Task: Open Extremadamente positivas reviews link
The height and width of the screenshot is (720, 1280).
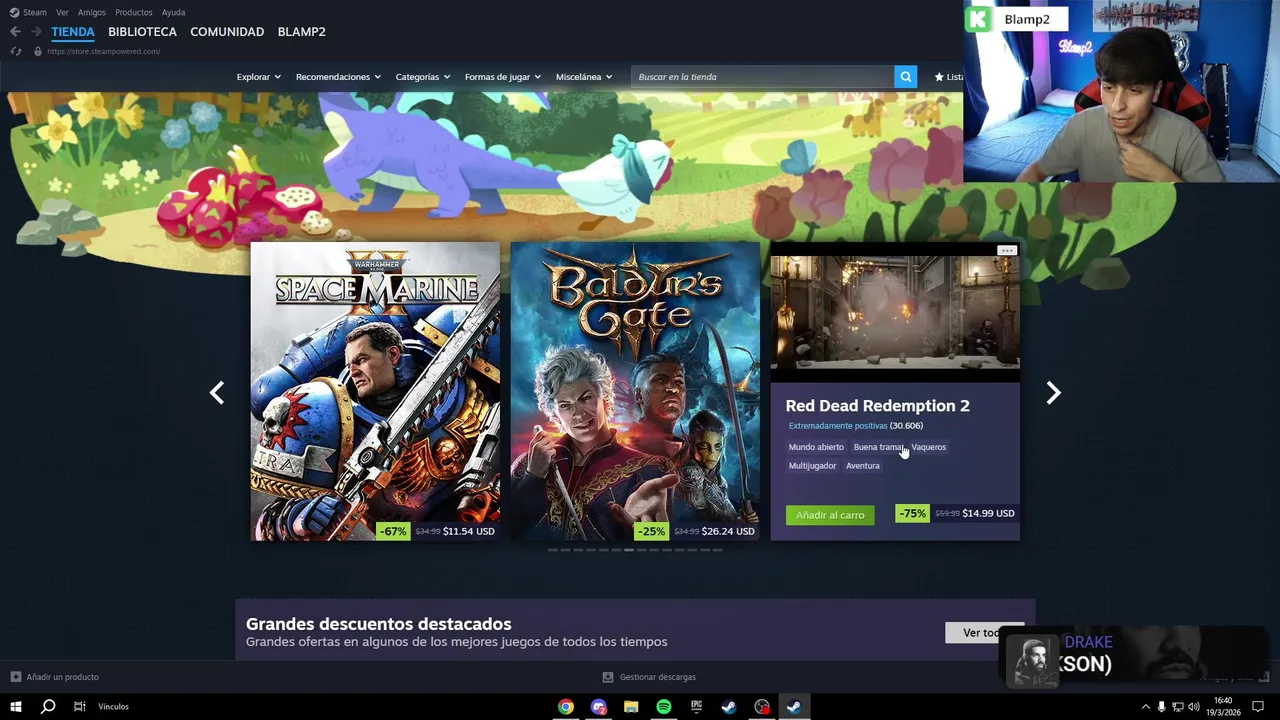Action: point(838,426)
